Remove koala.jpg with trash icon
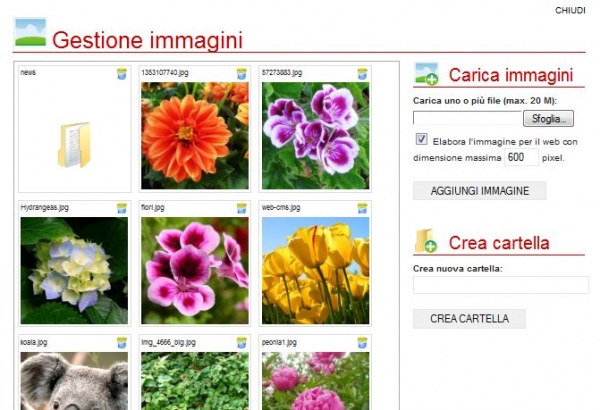Screen dimensions: 600x410 click(x=122, y=343)
